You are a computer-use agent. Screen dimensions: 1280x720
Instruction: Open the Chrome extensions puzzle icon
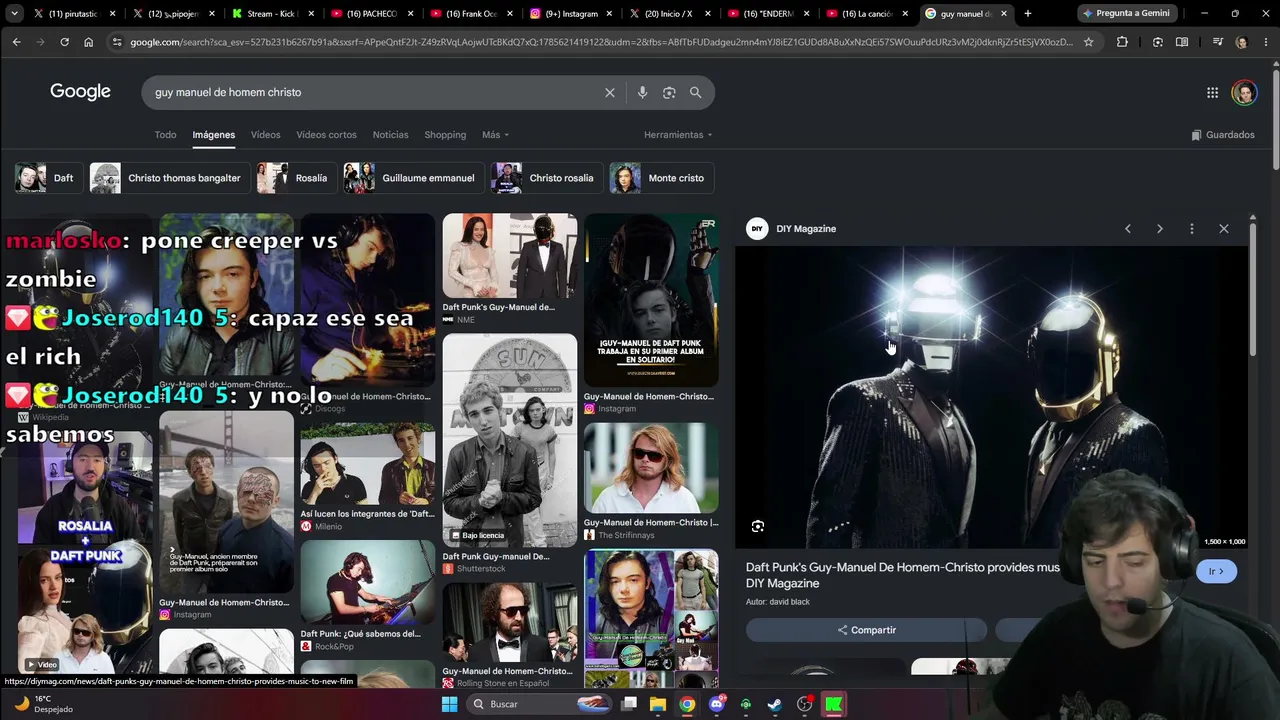(x=1122, y=42)
